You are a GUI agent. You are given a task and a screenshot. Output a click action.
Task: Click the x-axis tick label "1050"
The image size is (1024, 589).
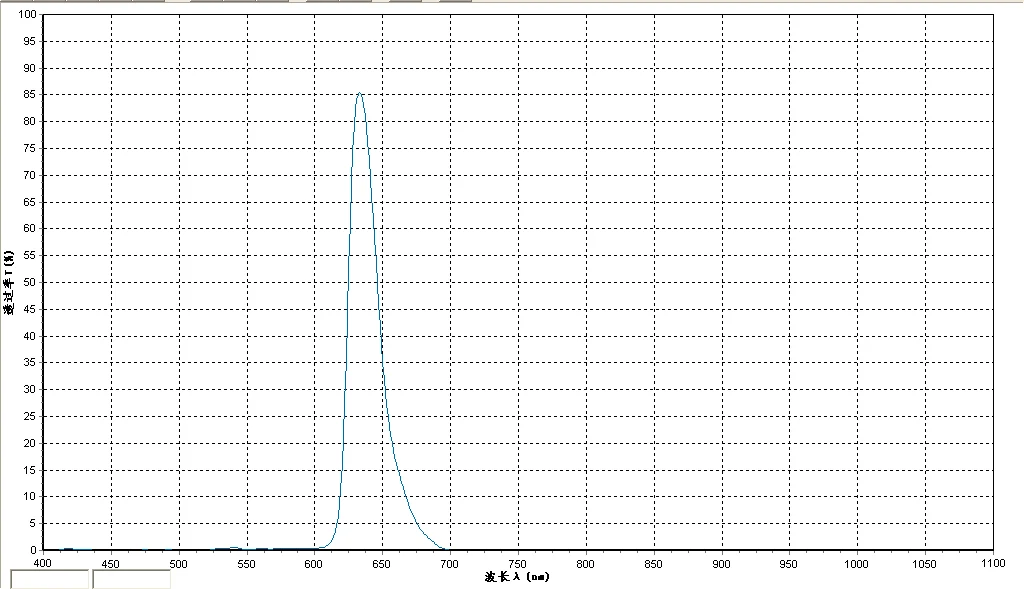point(924,564)
